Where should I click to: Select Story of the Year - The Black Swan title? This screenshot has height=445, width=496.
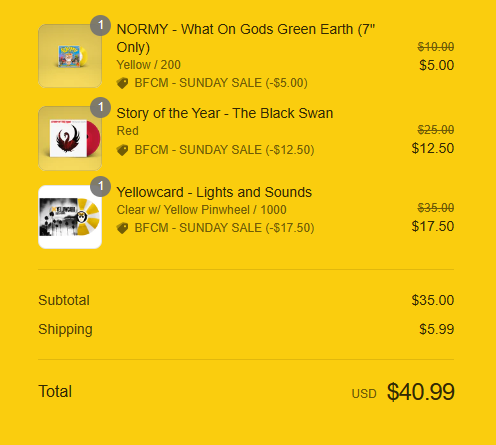225,113
